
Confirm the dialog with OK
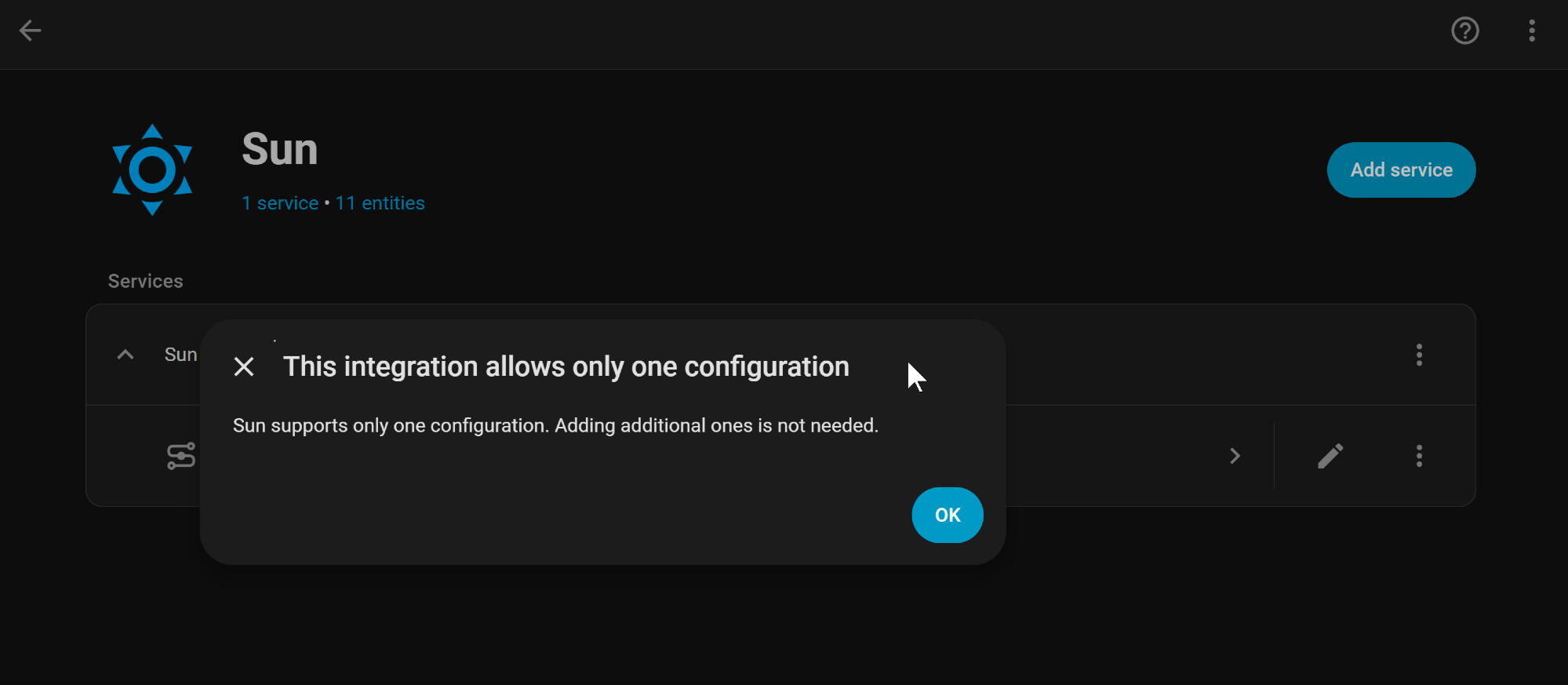pos(947,515)
